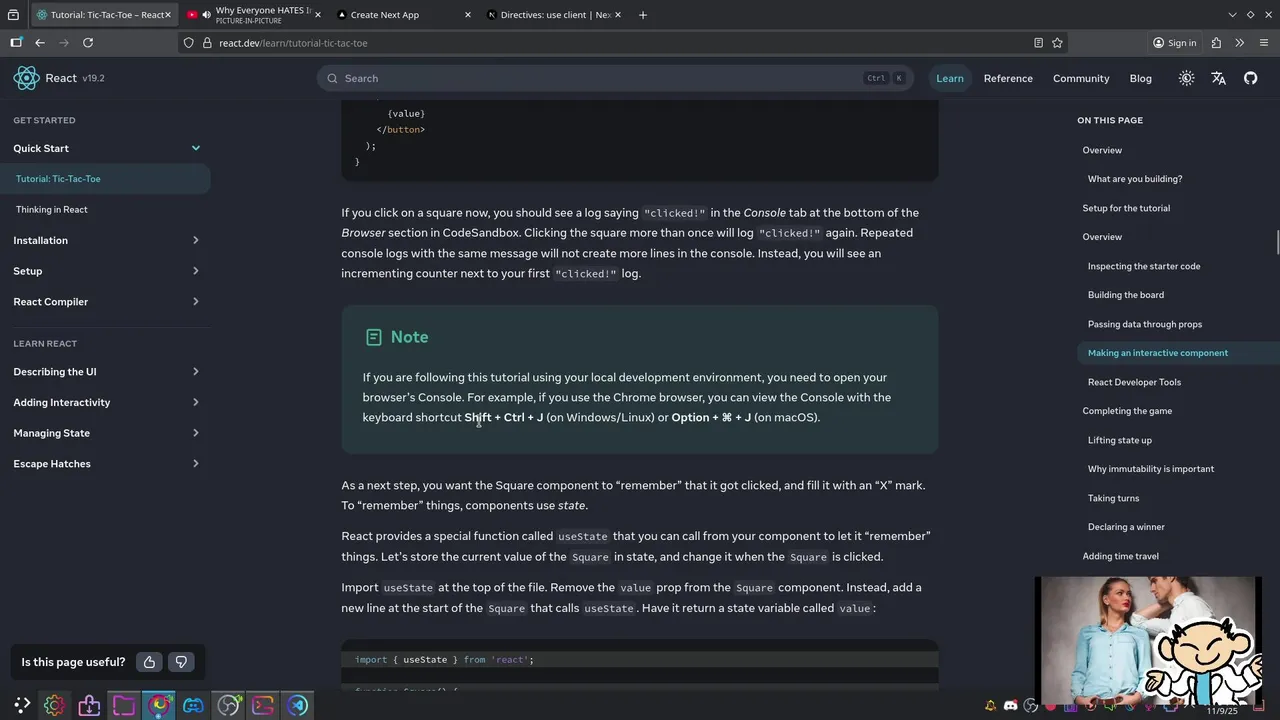Image resolution: width=1280 pixels, height=720 pixels.
Task: Open the Reference navigation item
Action: [x=1008, y=78]
